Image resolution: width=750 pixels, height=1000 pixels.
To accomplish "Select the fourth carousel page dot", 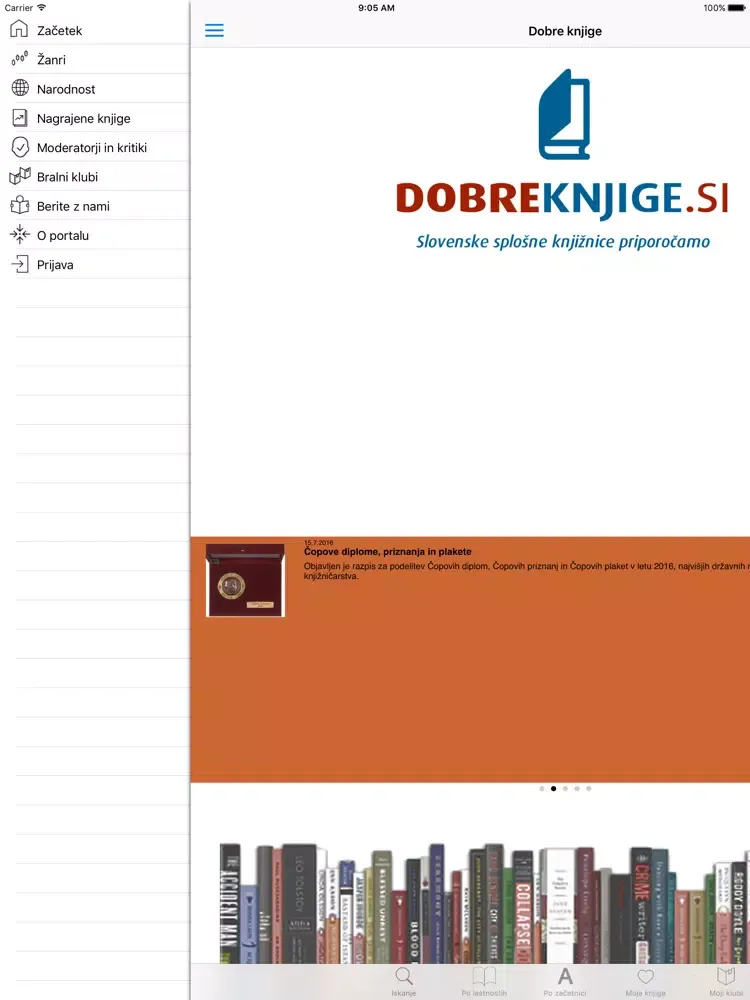I will tap(577, 789).
